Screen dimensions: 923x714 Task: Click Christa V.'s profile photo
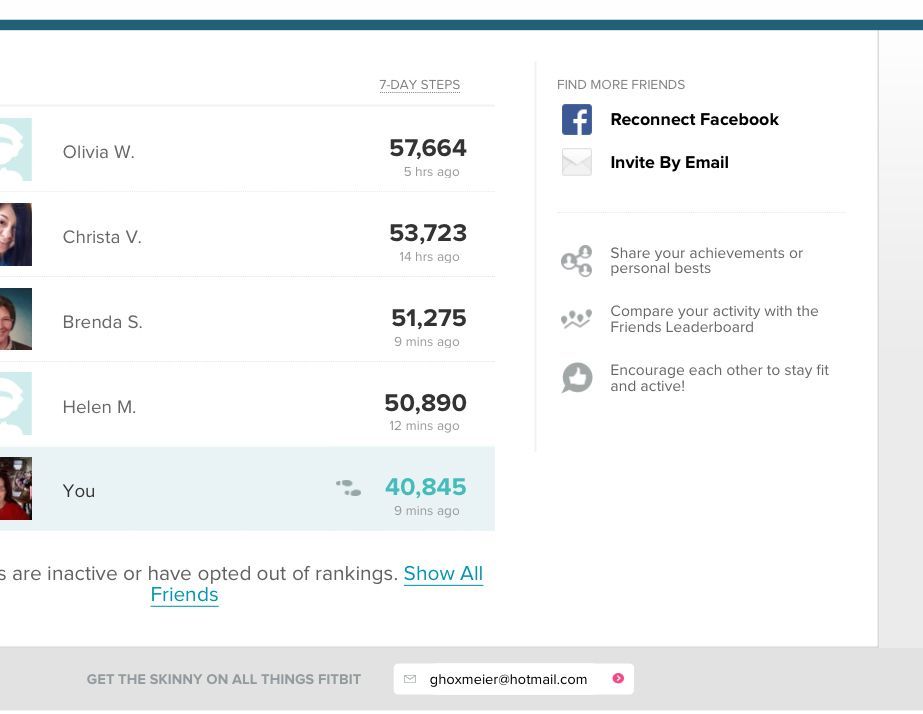[15, 235]
